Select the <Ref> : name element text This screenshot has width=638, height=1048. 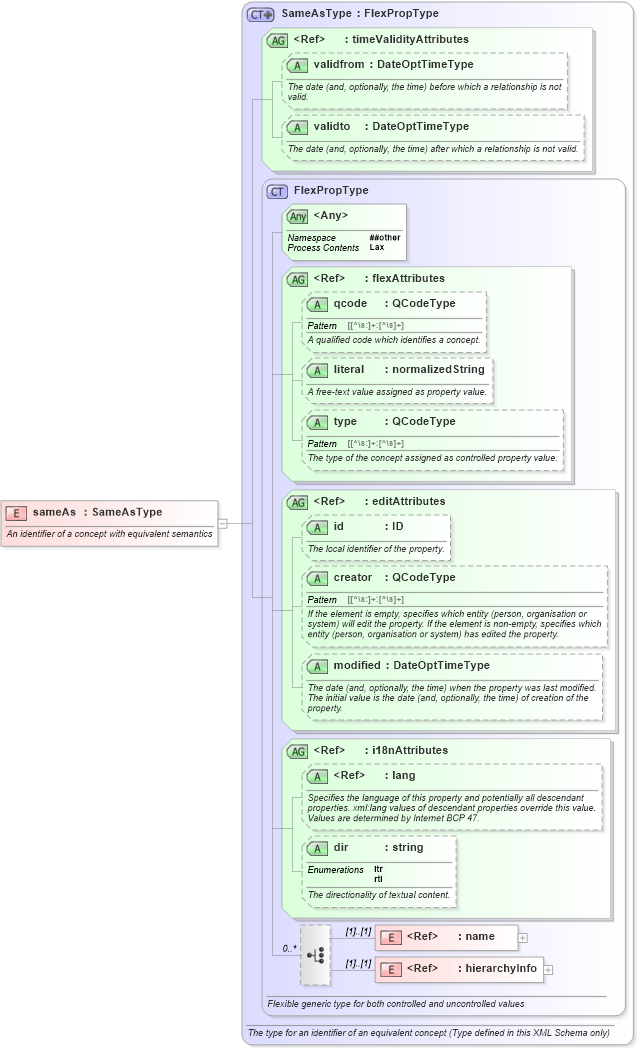click(x=451, y=936)
